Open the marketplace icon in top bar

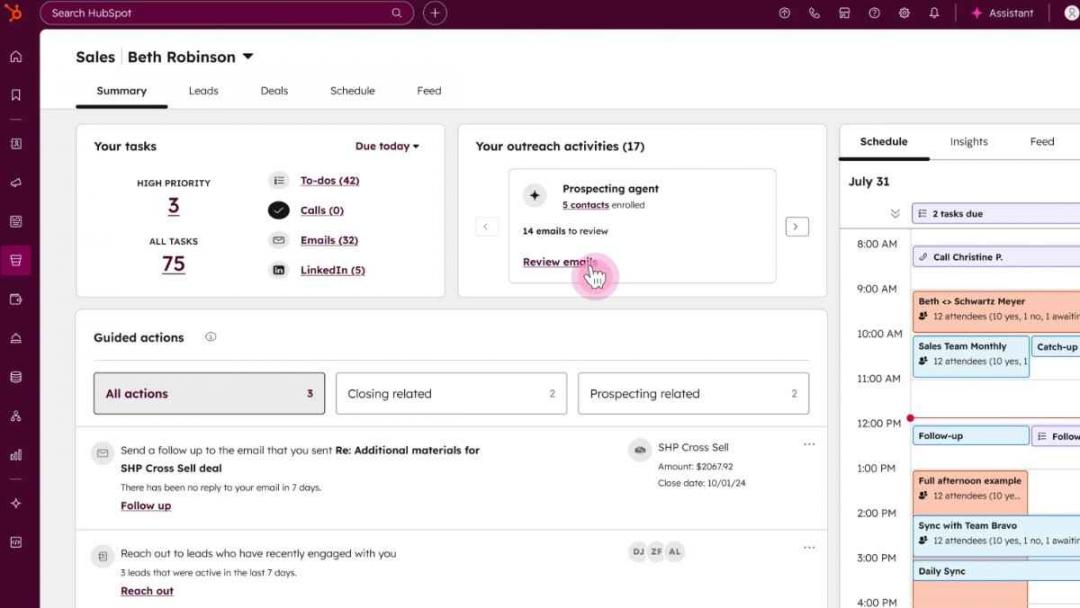click(x=844, y=13)
